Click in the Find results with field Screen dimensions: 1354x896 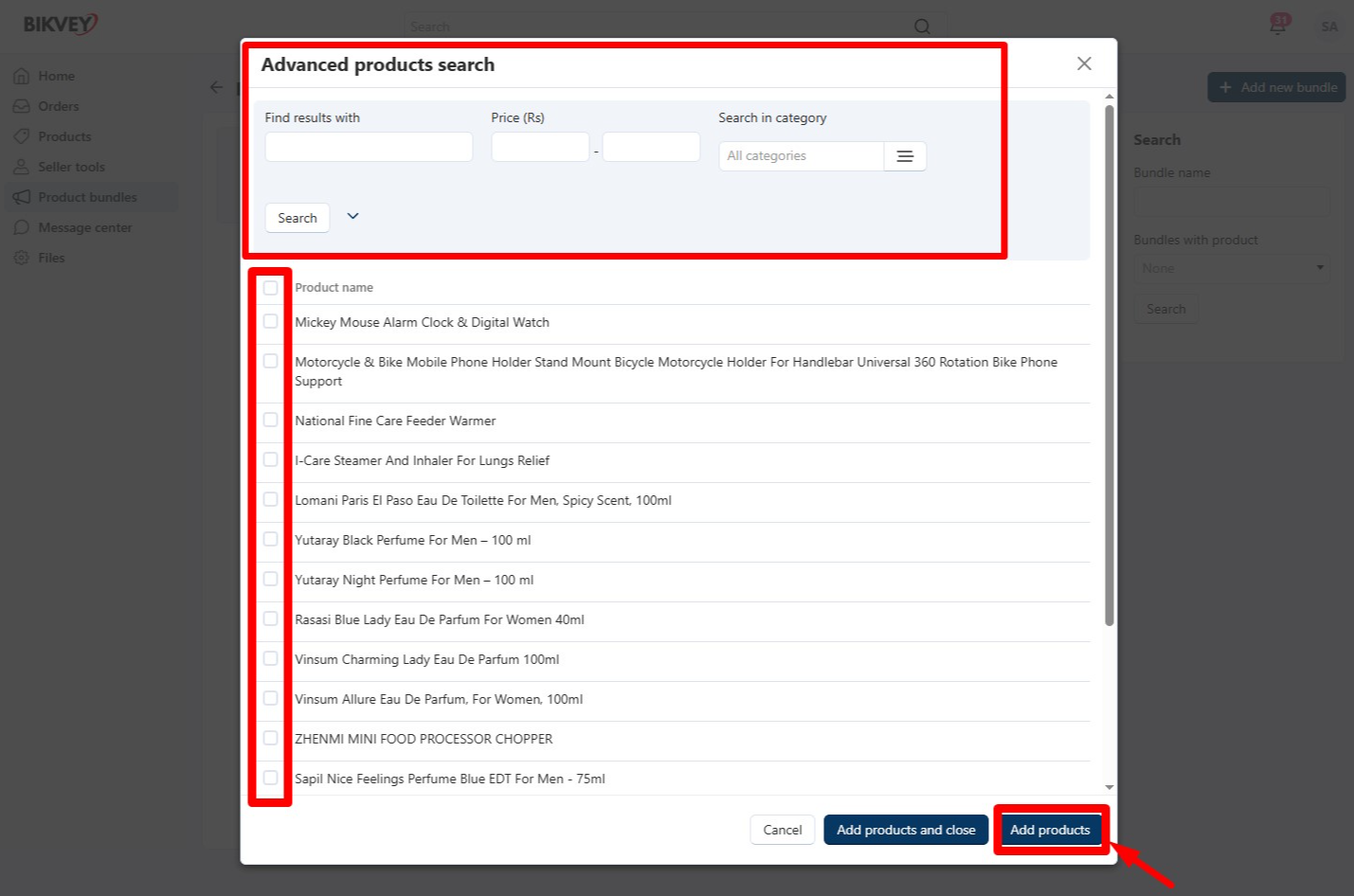pyautogui.click(x=369, y=147)
